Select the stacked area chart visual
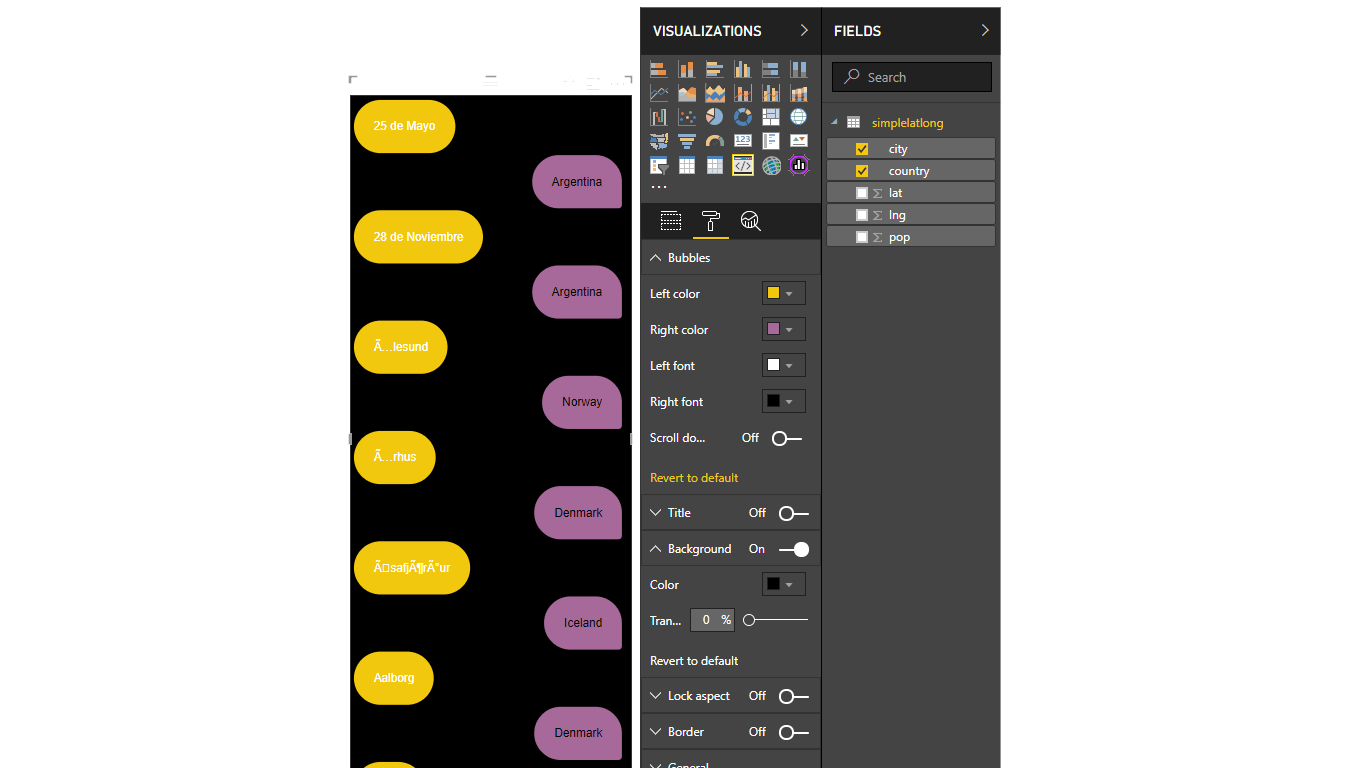Viewport: 1366px width, 768px height. point(715,93)
